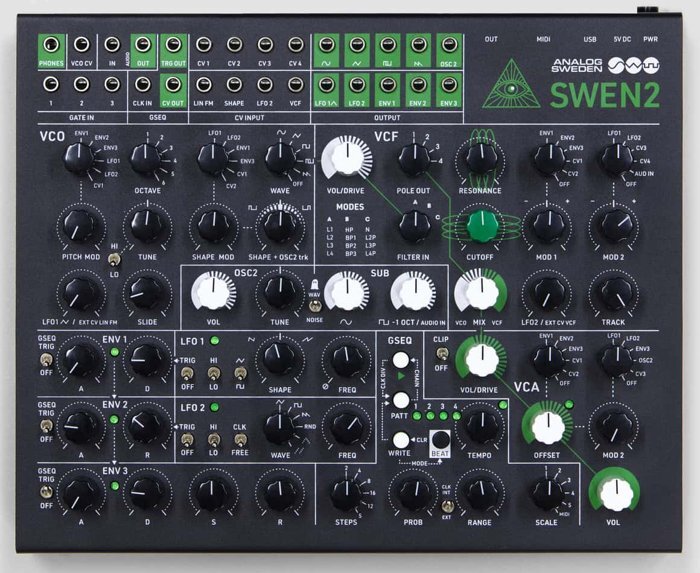The image size is (700, 573).
Task: Click GATE IN jack 2
Action: pos(81,84)
